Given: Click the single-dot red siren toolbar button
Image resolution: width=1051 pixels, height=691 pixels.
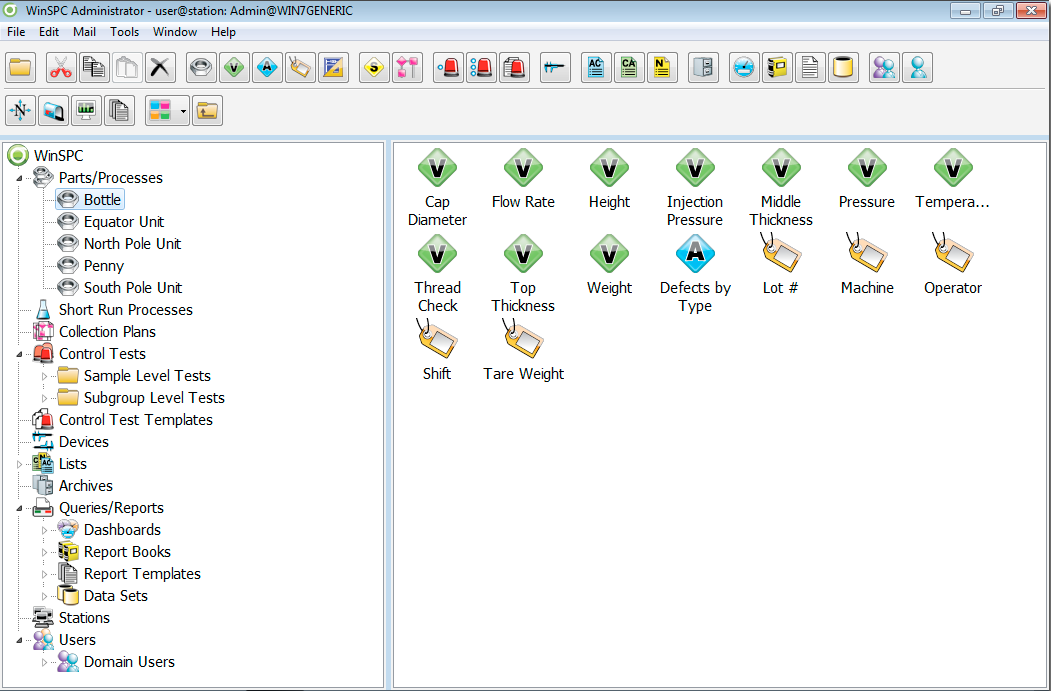Looking at the screenshot, I should 448,68.
